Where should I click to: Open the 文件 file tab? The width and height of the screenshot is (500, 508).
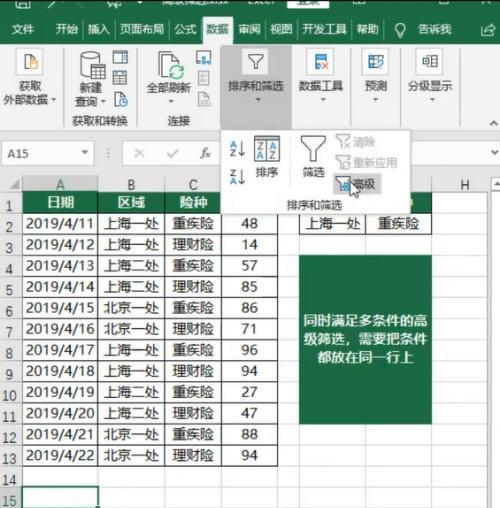point(23,29)
